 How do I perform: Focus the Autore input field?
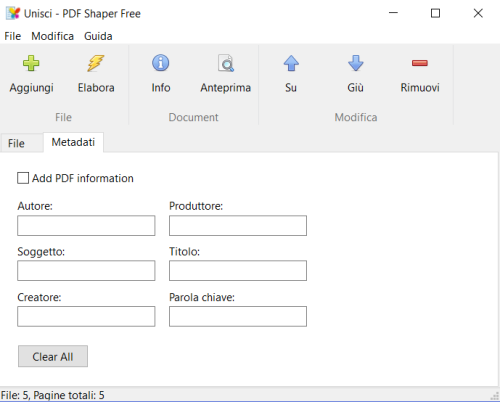click(86, 226)
